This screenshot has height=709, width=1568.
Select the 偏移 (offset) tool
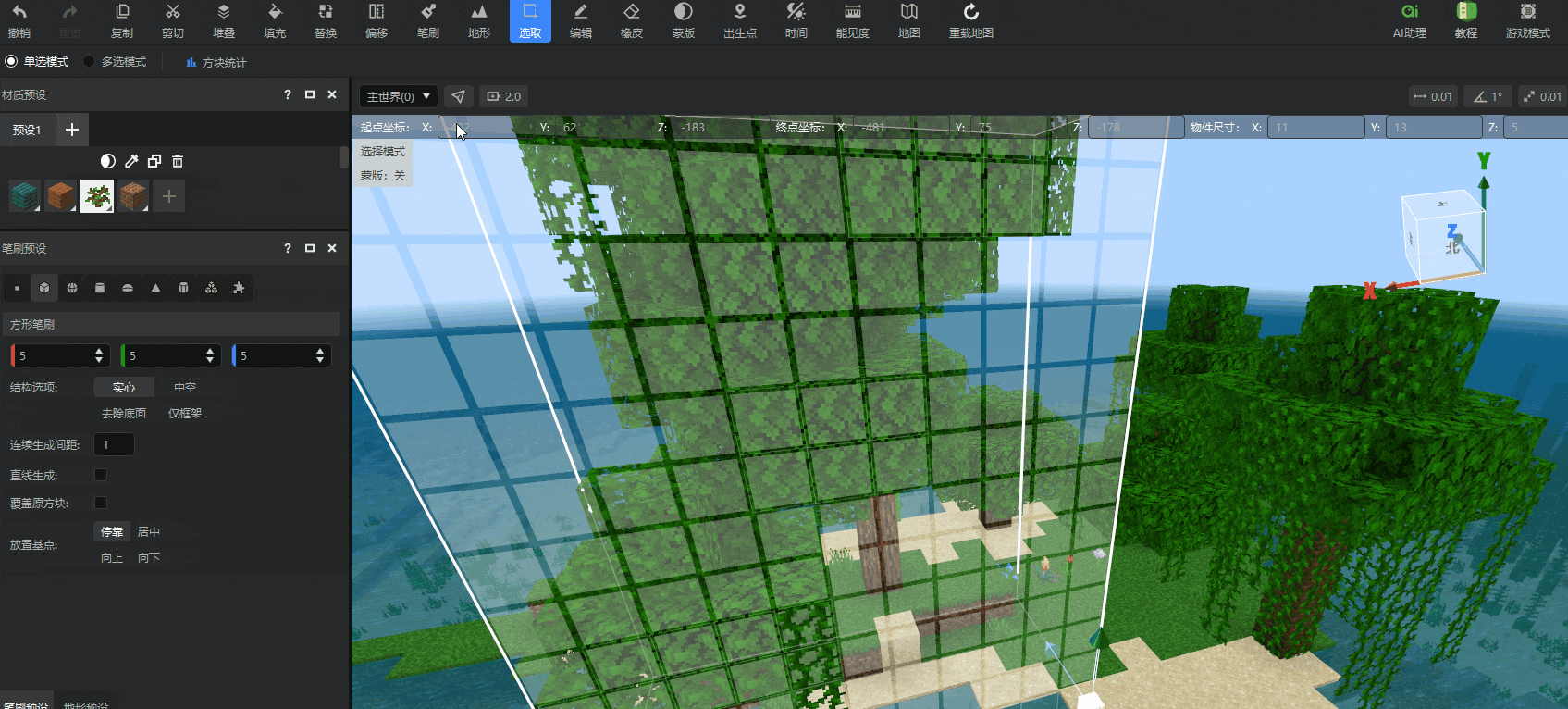377,21
